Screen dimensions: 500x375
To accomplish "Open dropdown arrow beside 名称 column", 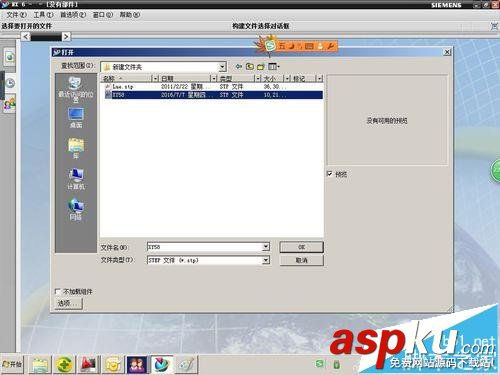I will pos(155,79).
